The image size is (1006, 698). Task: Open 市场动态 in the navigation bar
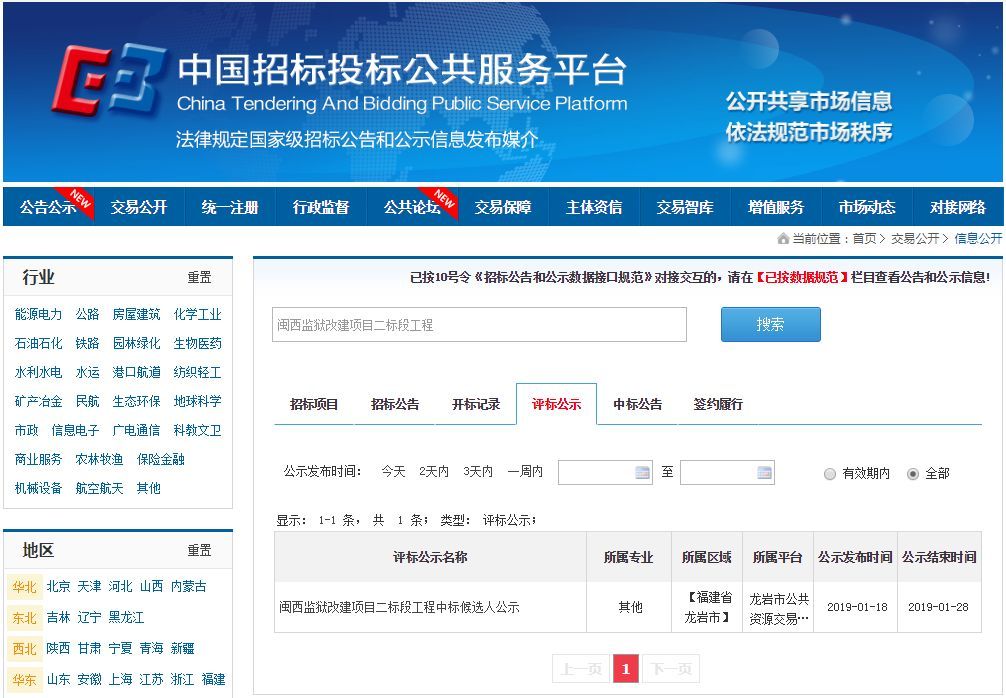coord(867,207)
